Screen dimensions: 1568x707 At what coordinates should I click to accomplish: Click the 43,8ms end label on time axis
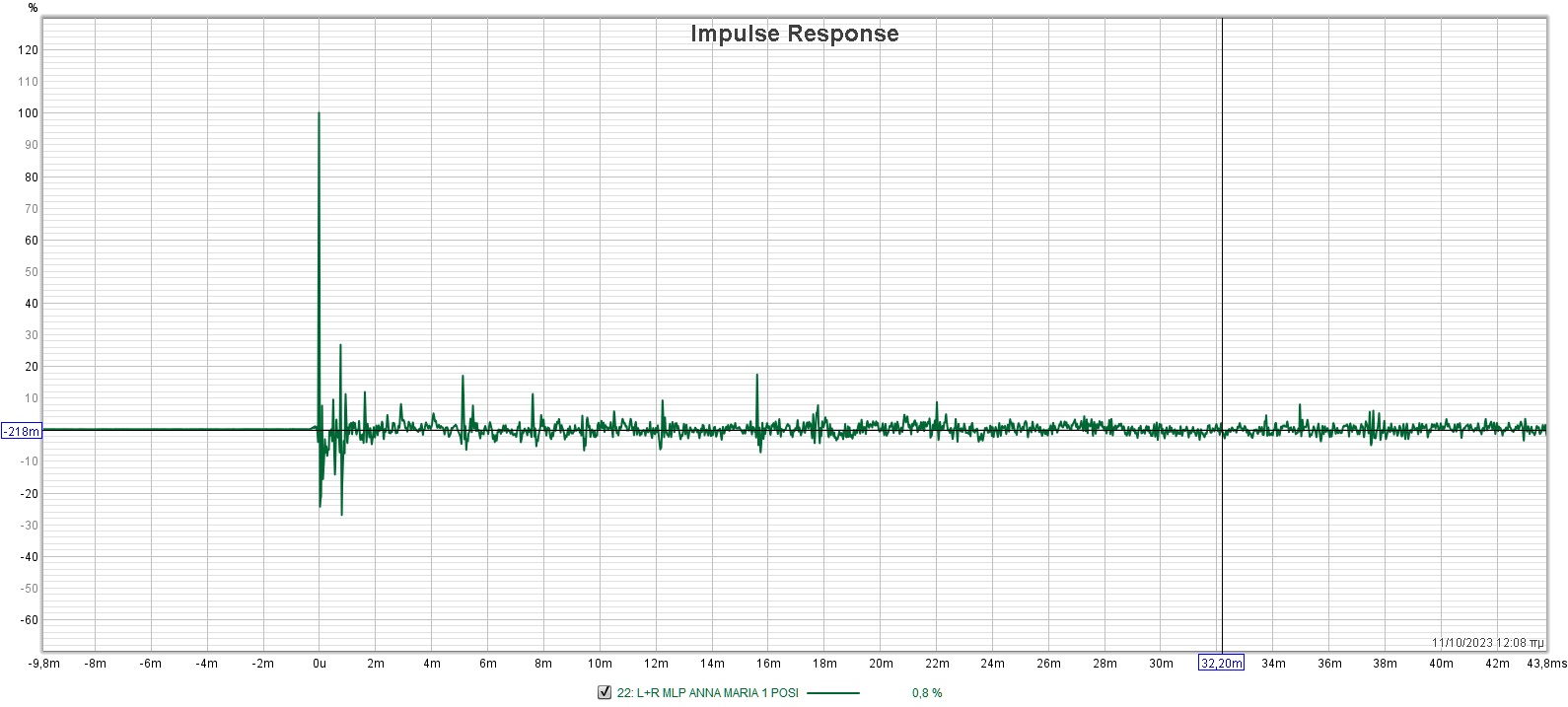(x=1545, y=664)
